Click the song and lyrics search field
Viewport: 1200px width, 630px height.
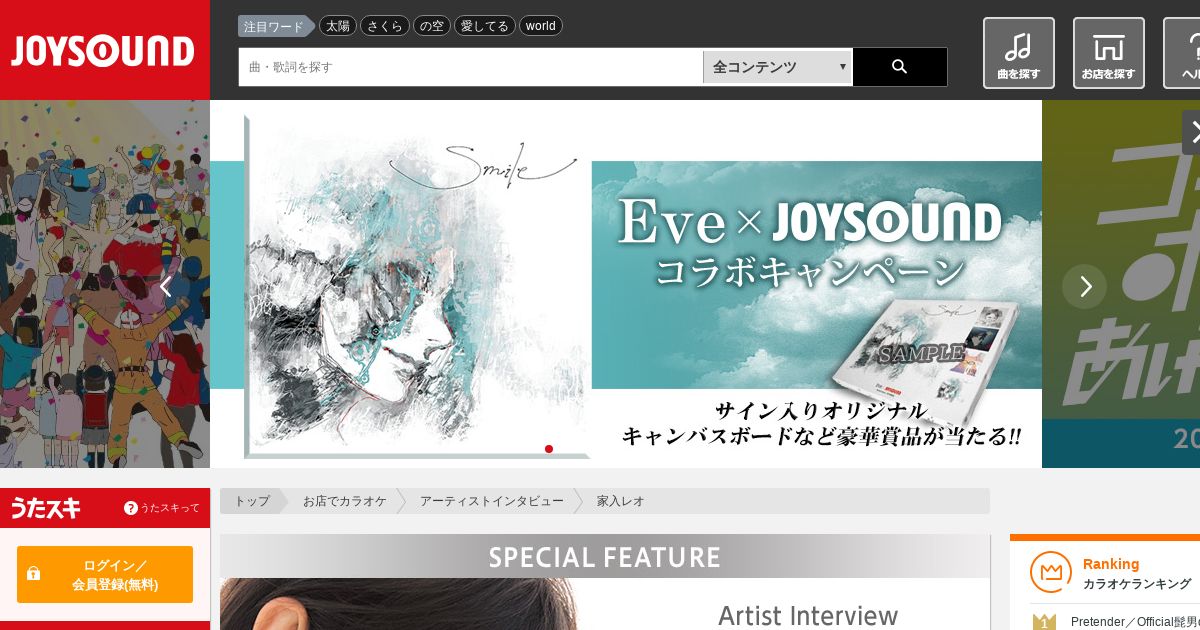(x=471, y=67)
